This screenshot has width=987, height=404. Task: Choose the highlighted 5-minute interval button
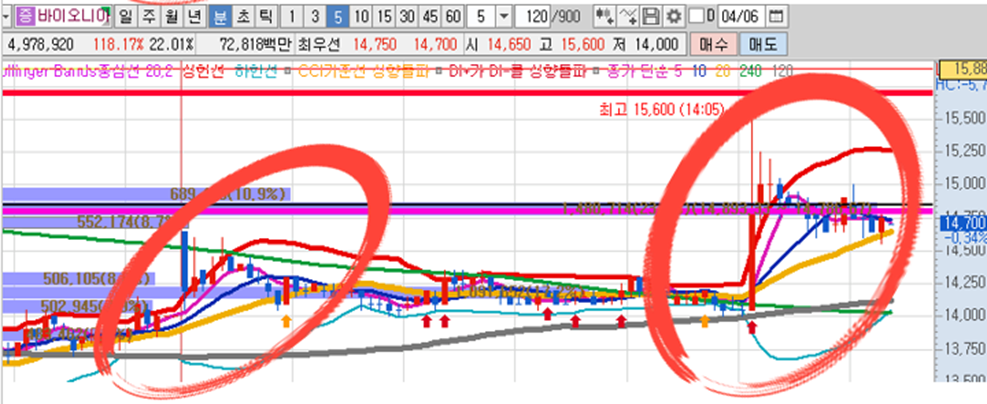[x=339, y=16]
